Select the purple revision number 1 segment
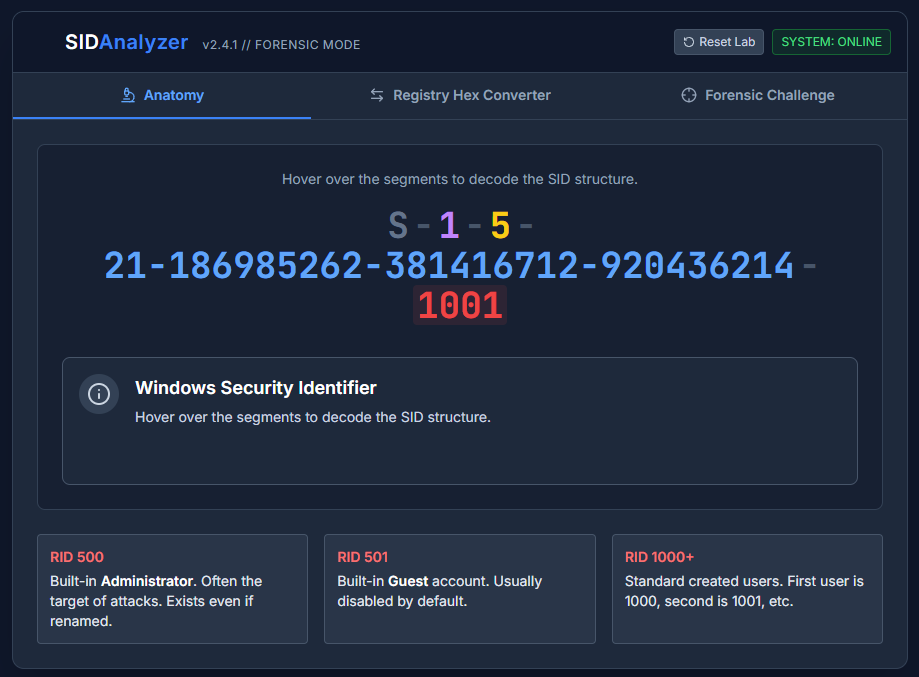Image resolution: width=919 pixels, height=677 pixels. click(449, 226)
